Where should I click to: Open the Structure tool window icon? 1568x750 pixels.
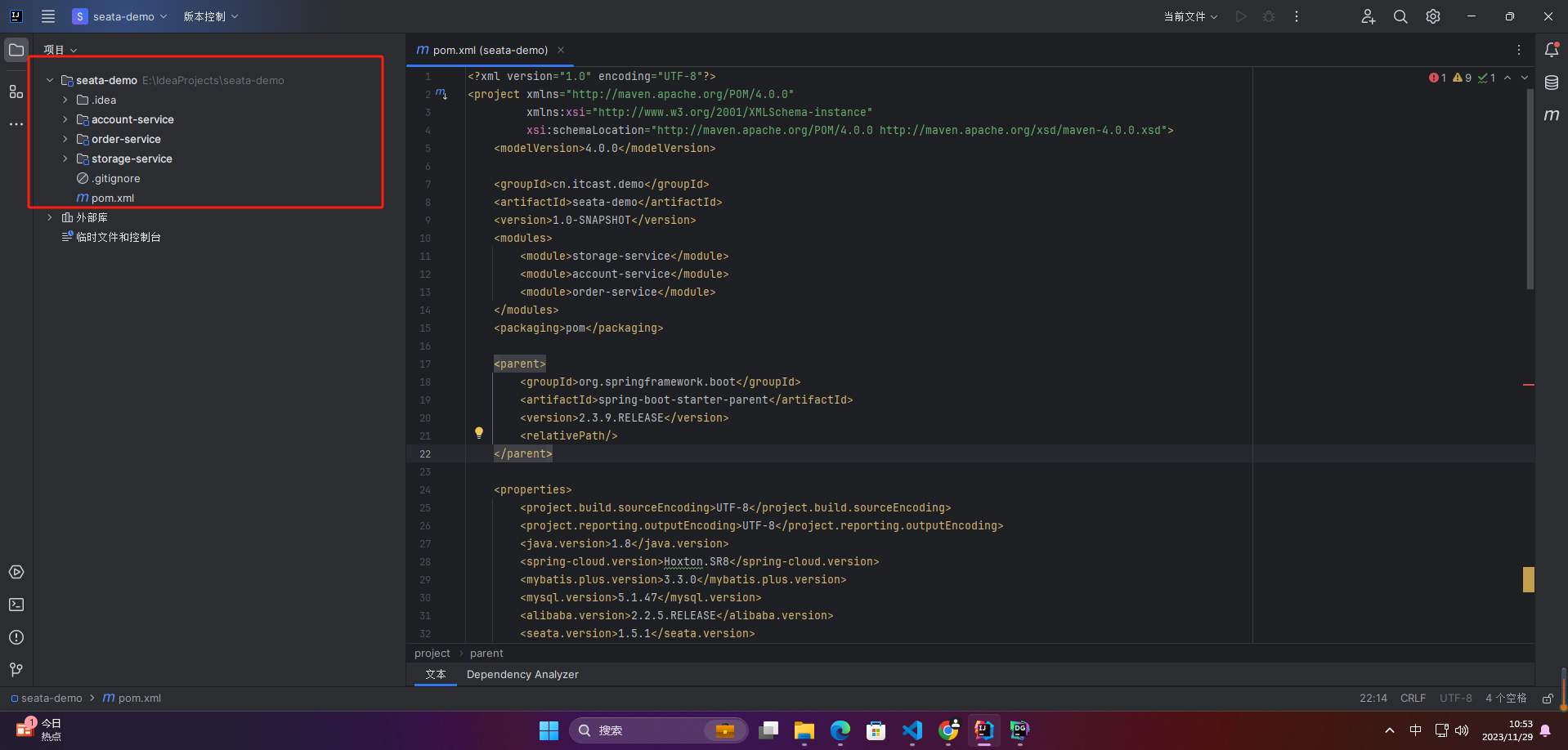click(16, 92)
